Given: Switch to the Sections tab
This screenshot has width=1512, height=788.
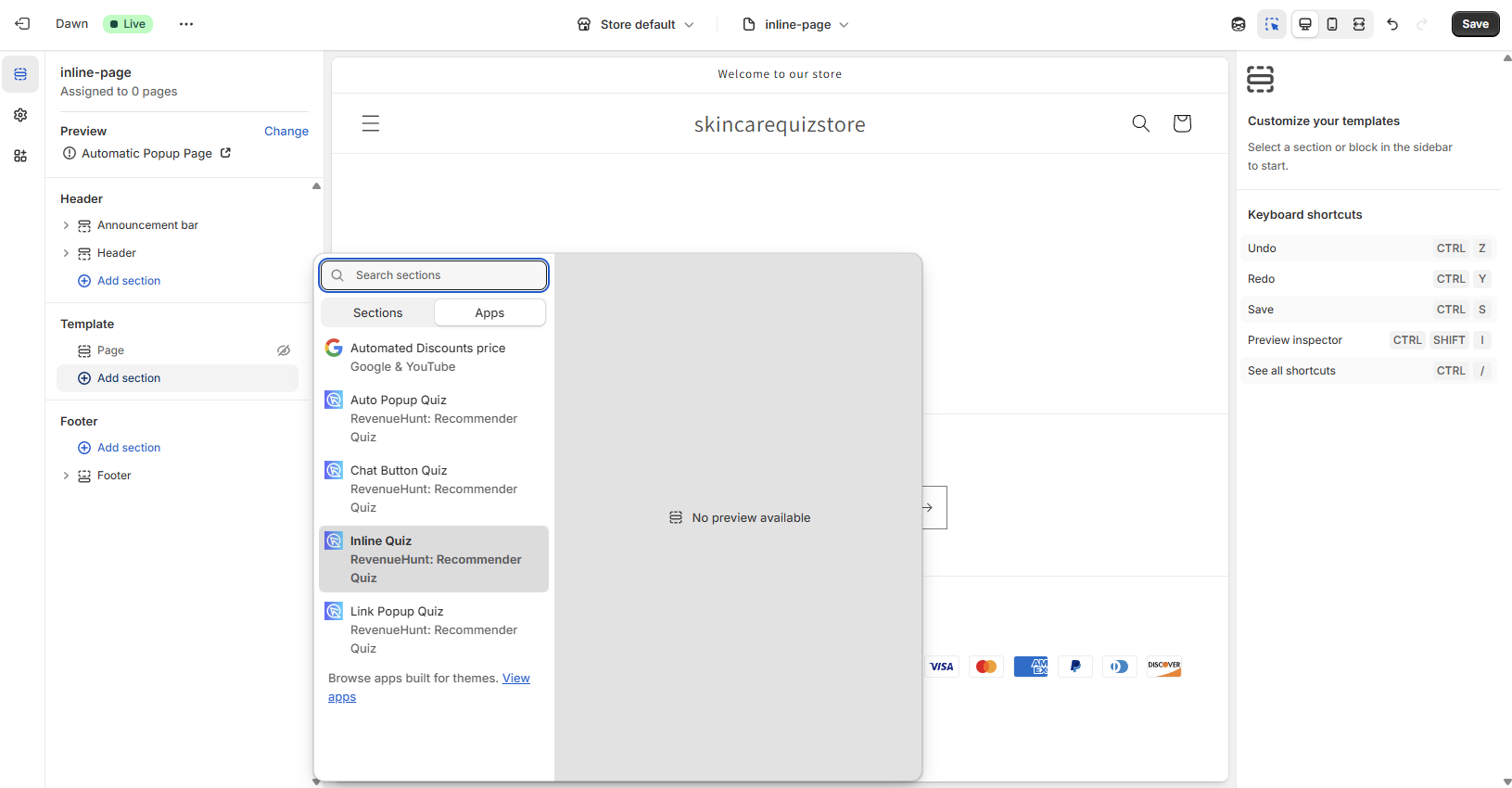Looking at the screenshot, I should (377, 313).
